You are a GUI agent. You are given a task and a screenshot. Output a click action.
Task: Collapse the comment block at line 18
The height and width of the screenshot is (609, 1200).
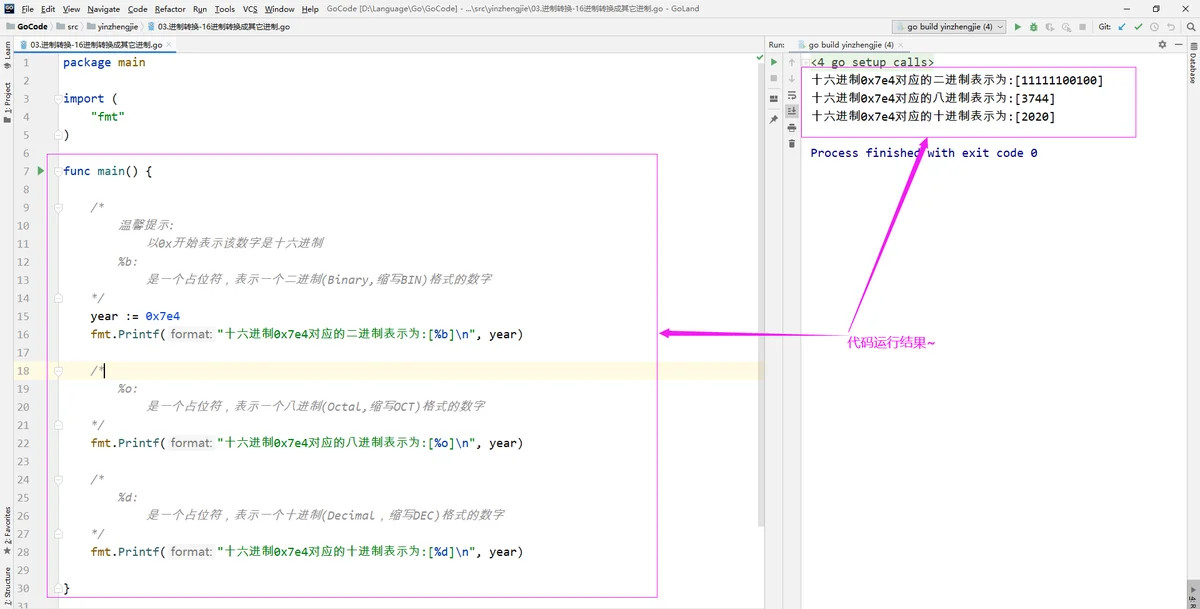pos(58,370)
